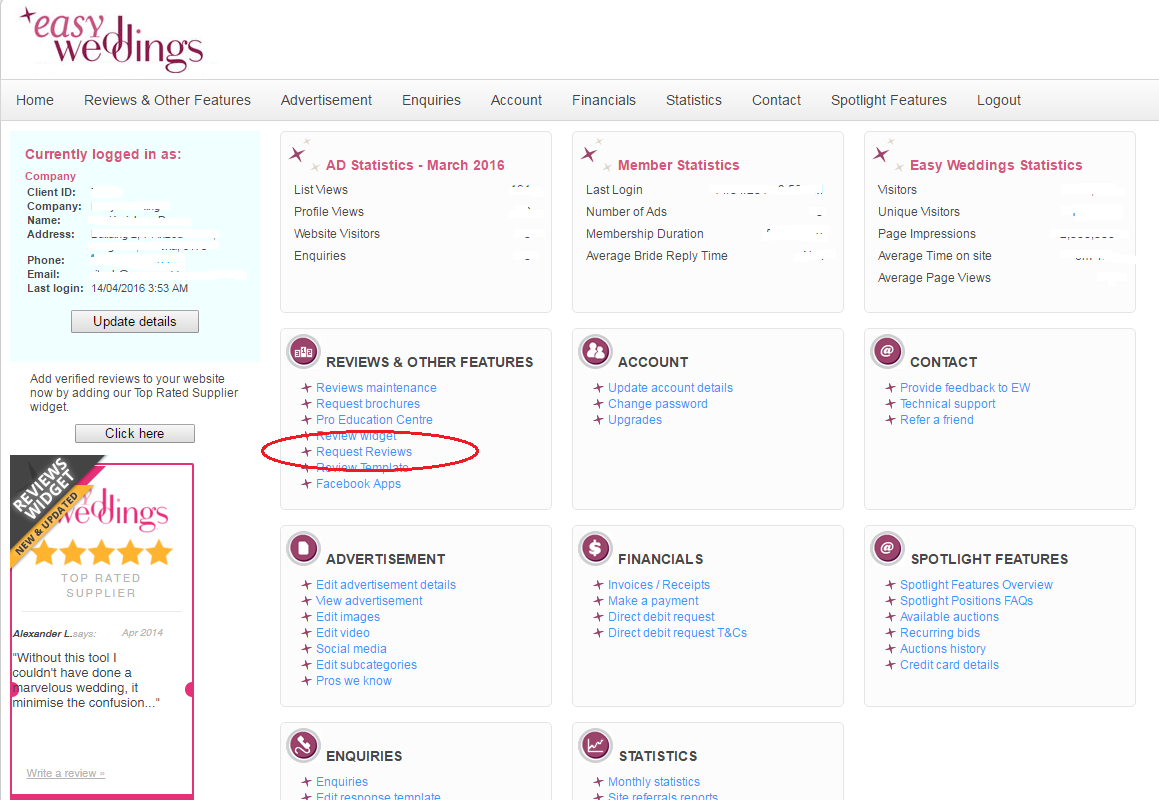Open the Recurring bids link

click(939, 633)
